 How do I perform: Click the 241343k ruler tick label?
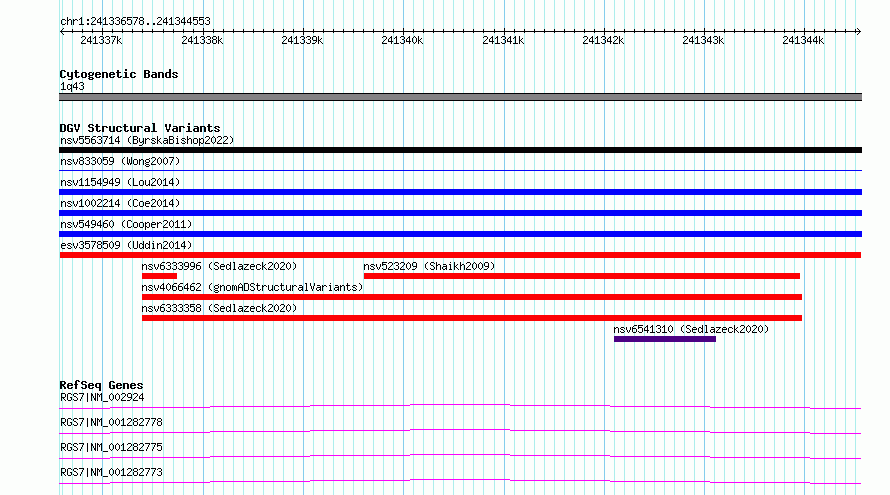pos(703,40)
